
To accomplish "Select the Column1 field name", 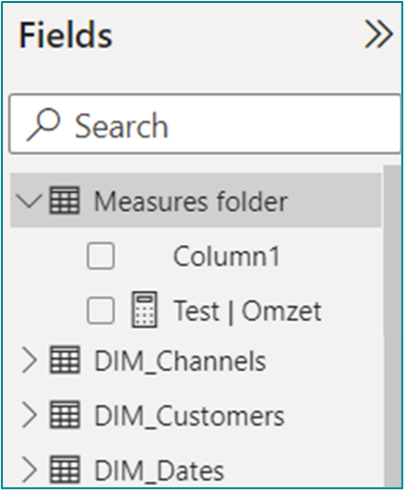I will 227,256.
